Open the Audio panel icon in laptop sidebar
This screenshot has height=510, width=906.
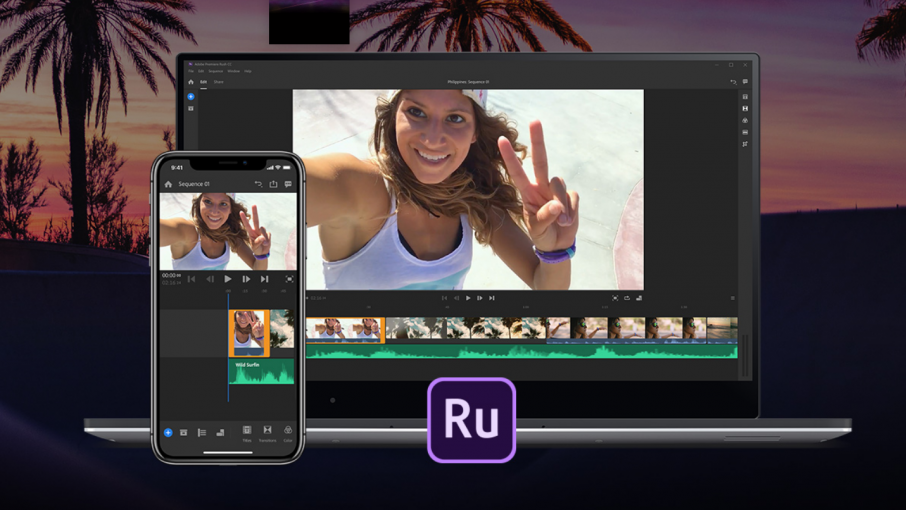pyautogui.click(x=745, y=132)
